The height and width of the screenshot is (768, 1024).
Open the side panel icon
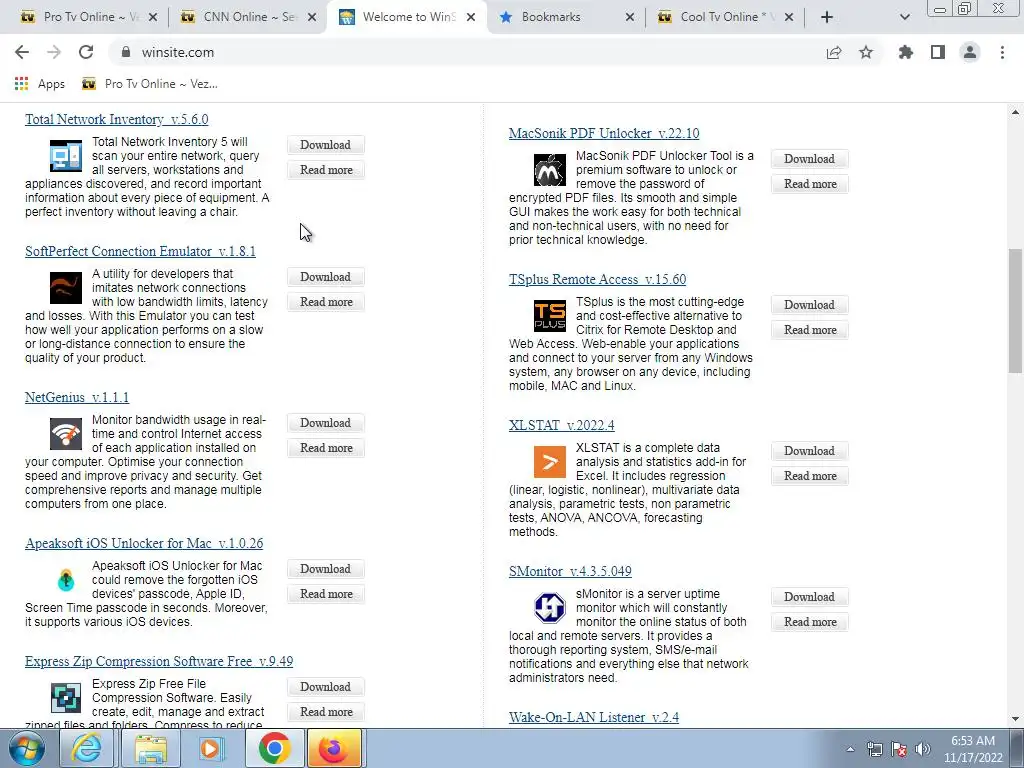[x=938, y=52]
